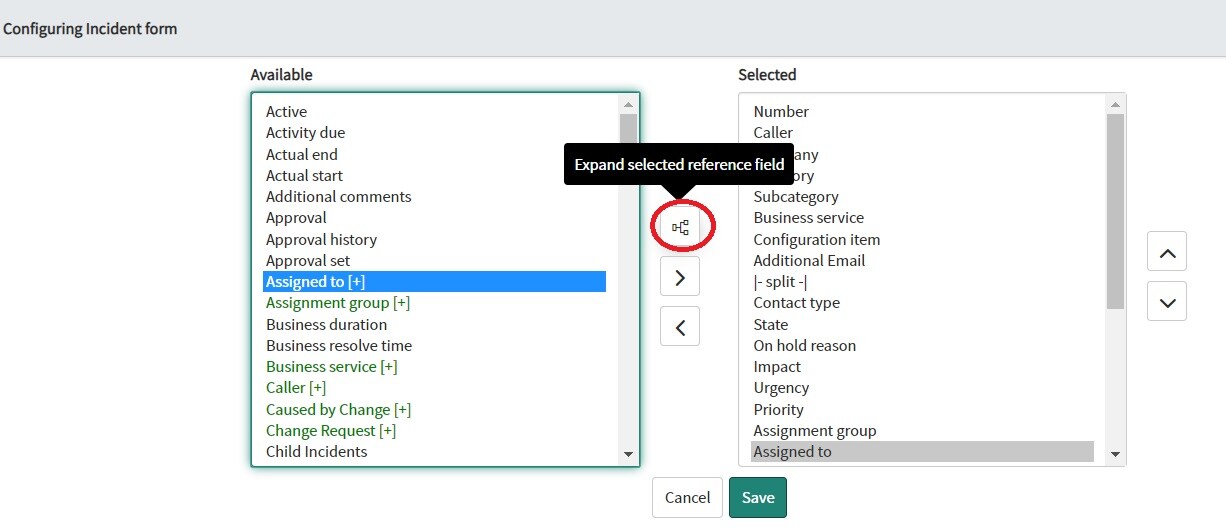1226x532 pixels.
Task: Click the Expand selected reference field icon
Action: (x=680, y=227)
